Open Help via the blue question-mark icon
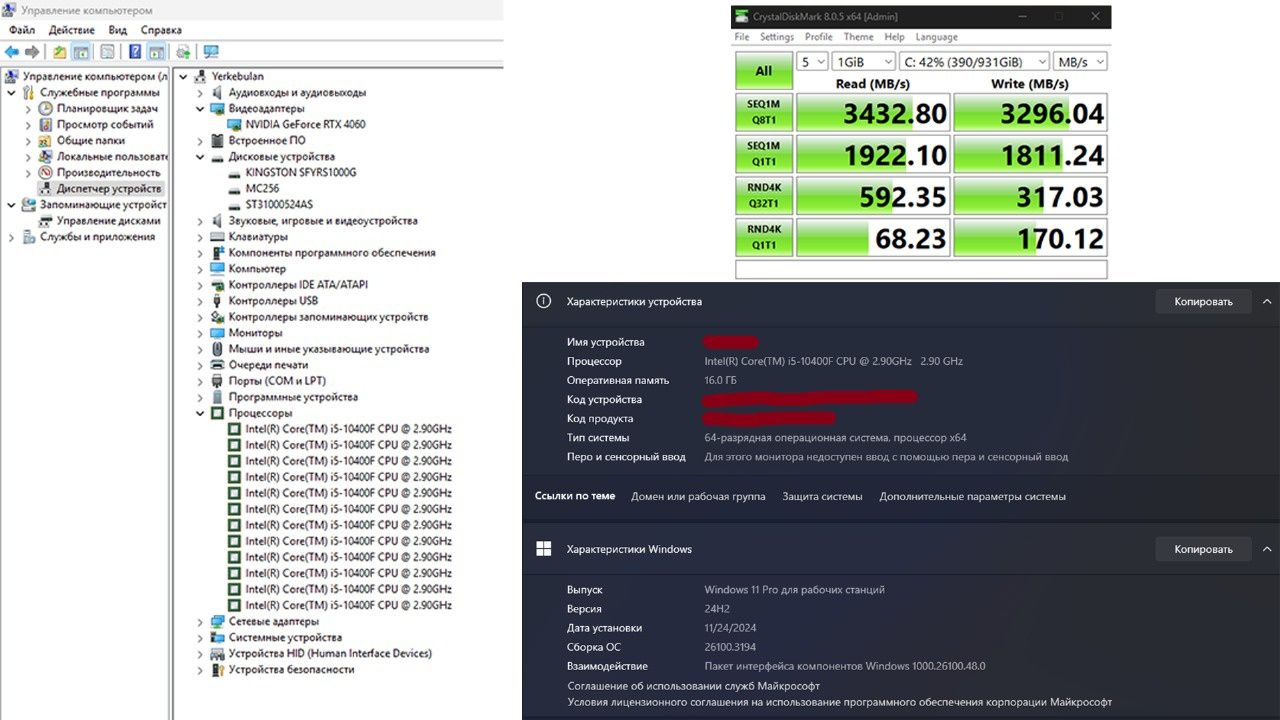This screenshot has height=720, width=1280. pyautogui.click(x=135, y=52)
